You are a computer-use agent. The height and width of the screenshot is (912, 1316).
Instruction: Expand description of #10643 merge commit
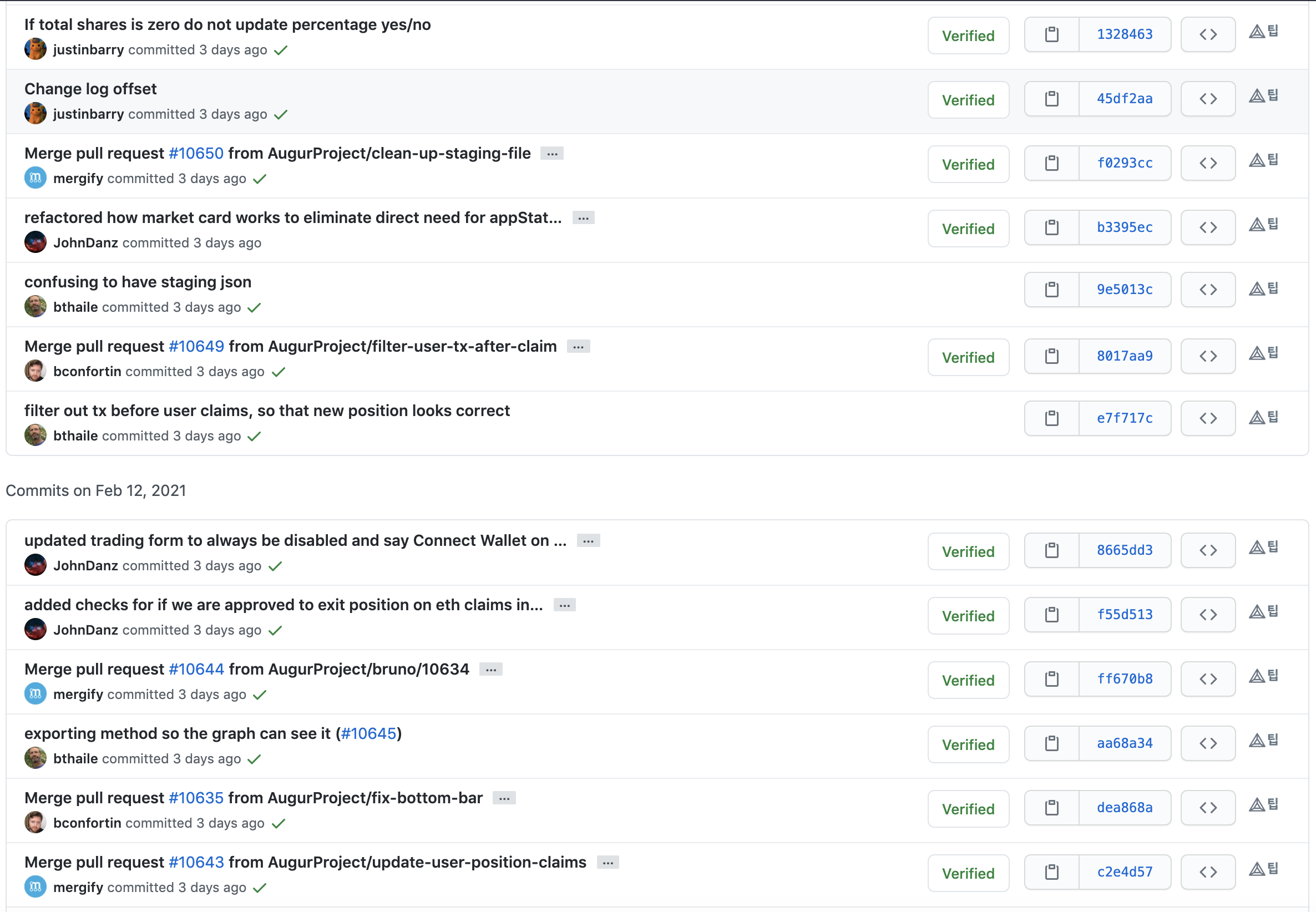[x=608, y=863]
